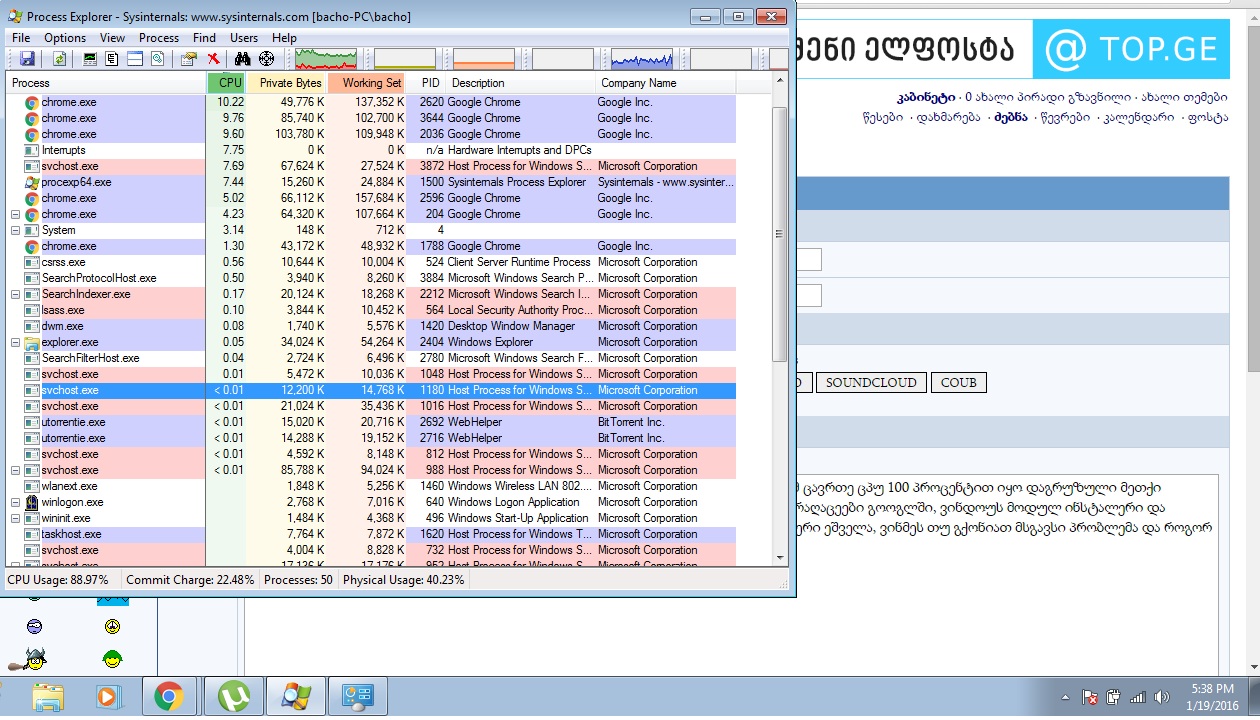Click the binoculars Find Handle icon

pos(242,59)
